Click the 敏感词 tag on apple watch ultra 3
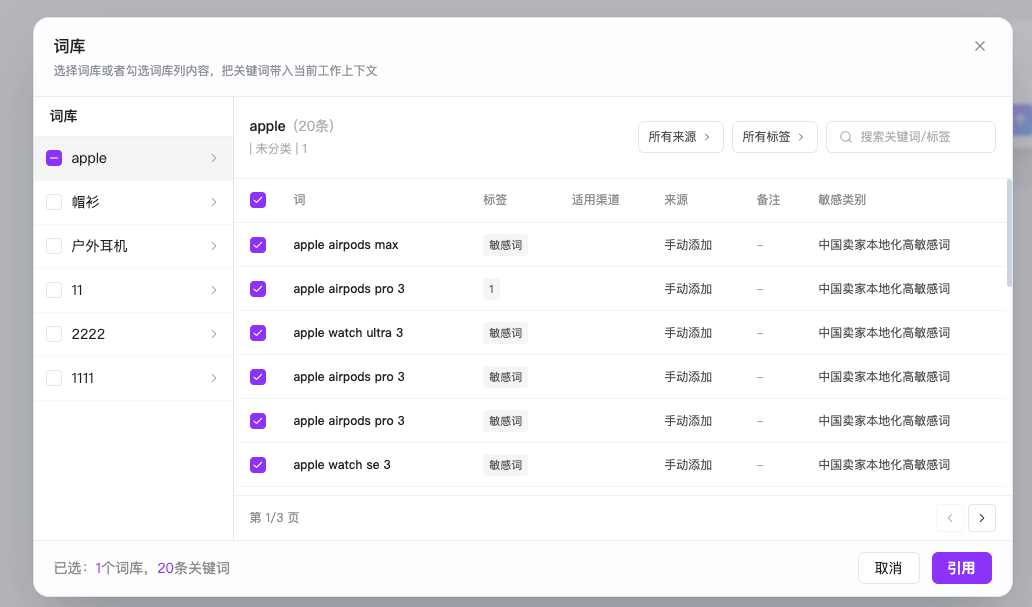1032x607 pixels. coord(505,333)
